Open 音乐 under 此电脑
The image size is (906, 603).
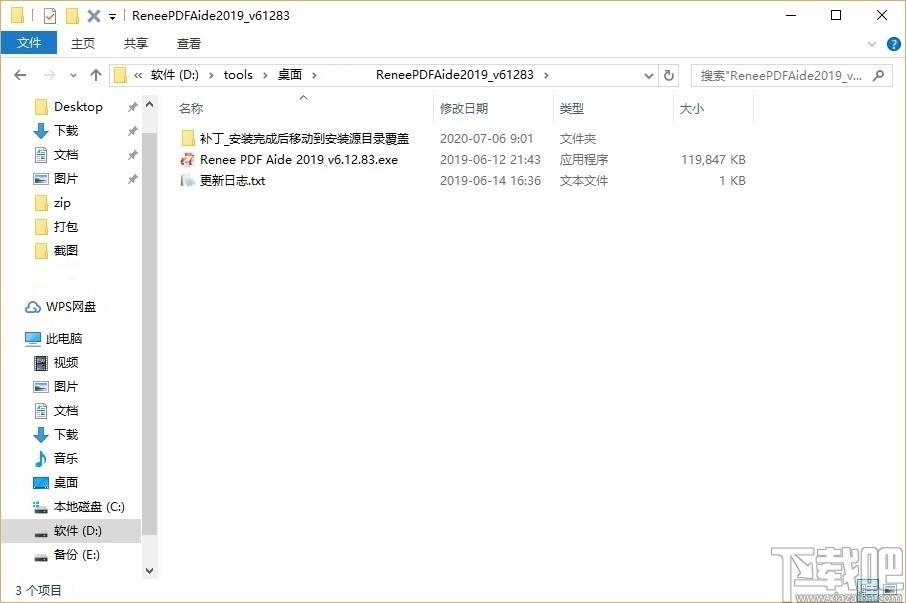click(x=66, y=459)
